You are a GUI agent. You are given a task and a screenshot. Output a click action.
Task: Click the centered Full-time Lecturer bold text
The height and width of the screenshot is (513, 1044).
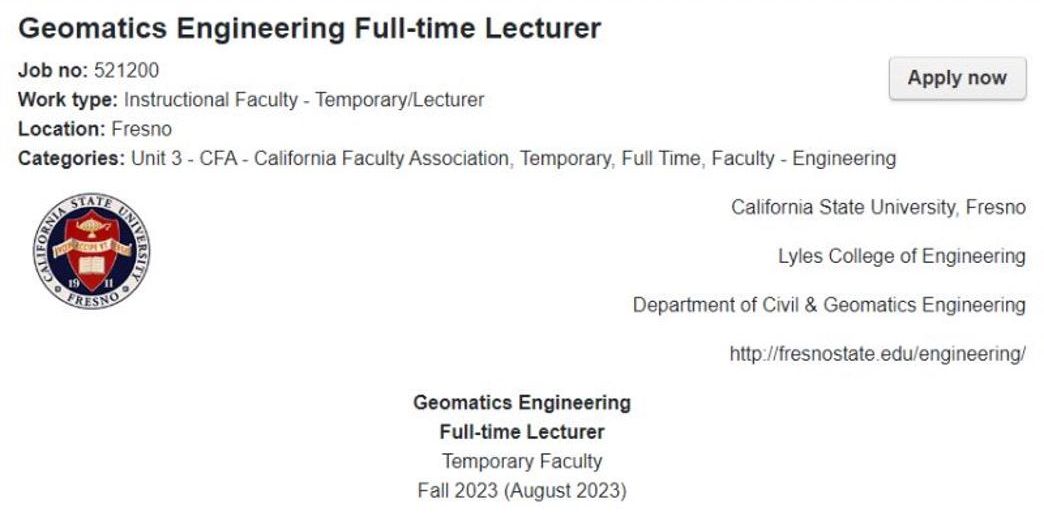point(522,432)
